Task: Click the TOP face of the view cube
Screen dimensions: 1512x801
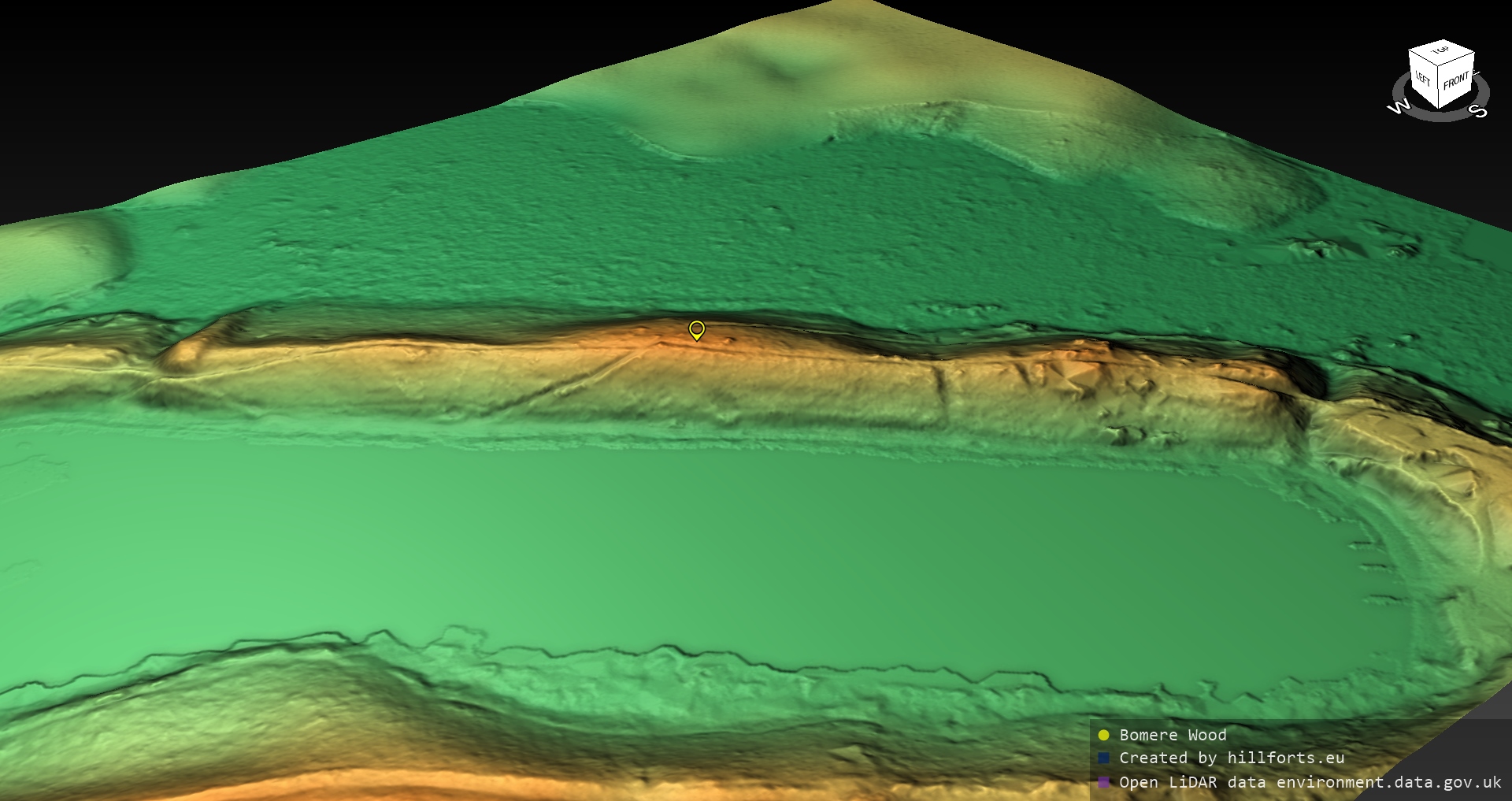Action: (x=1441, y=53)
